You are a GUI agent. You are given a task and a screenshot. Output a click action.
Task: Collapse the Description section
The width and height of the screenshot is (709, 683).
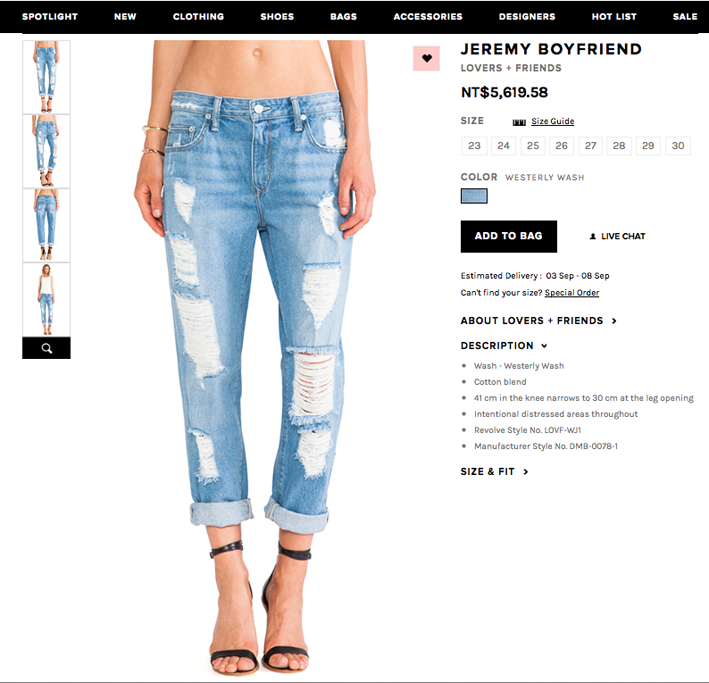click(504, 346)
